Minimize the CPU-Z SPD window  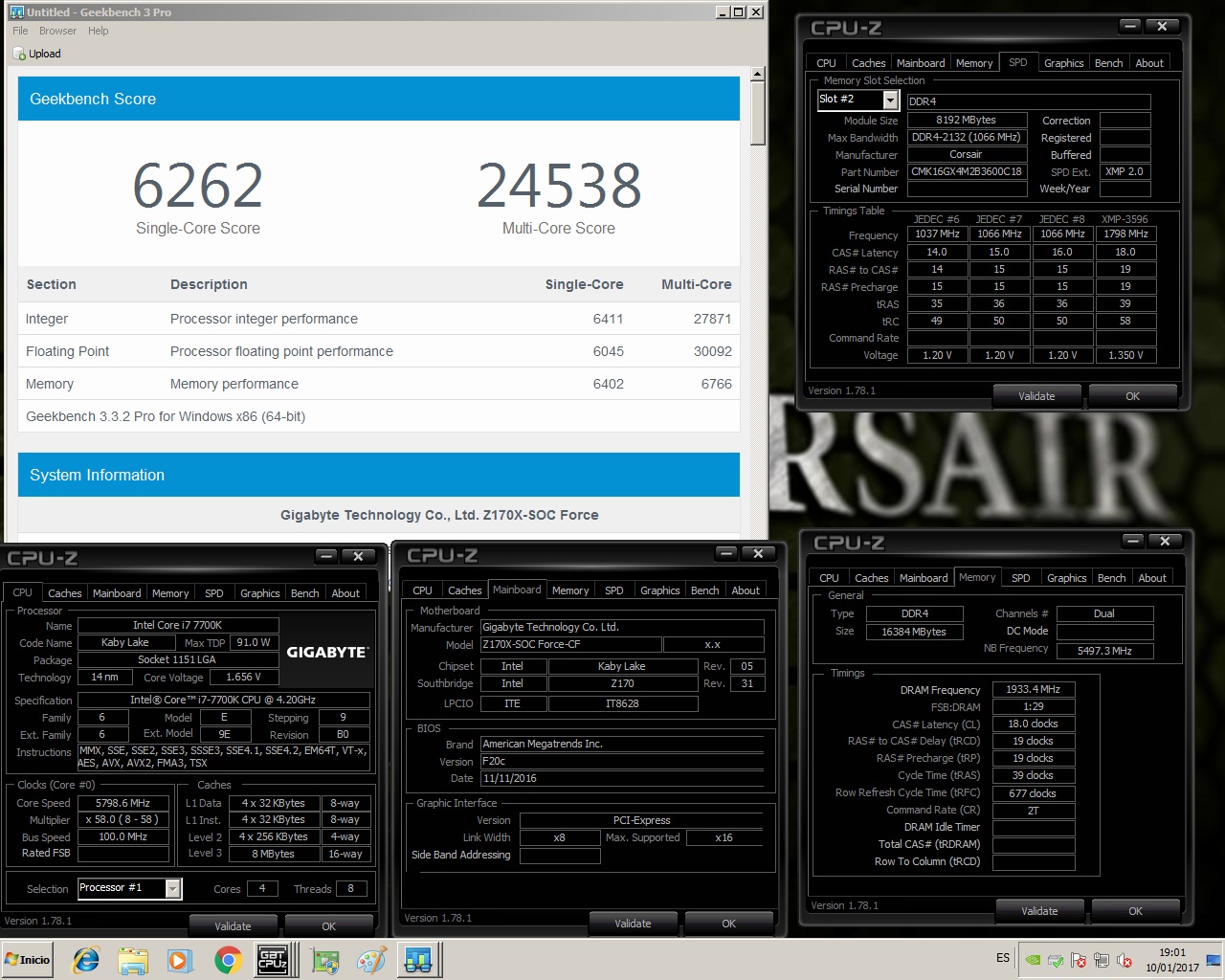click(x=1130, y=26)
